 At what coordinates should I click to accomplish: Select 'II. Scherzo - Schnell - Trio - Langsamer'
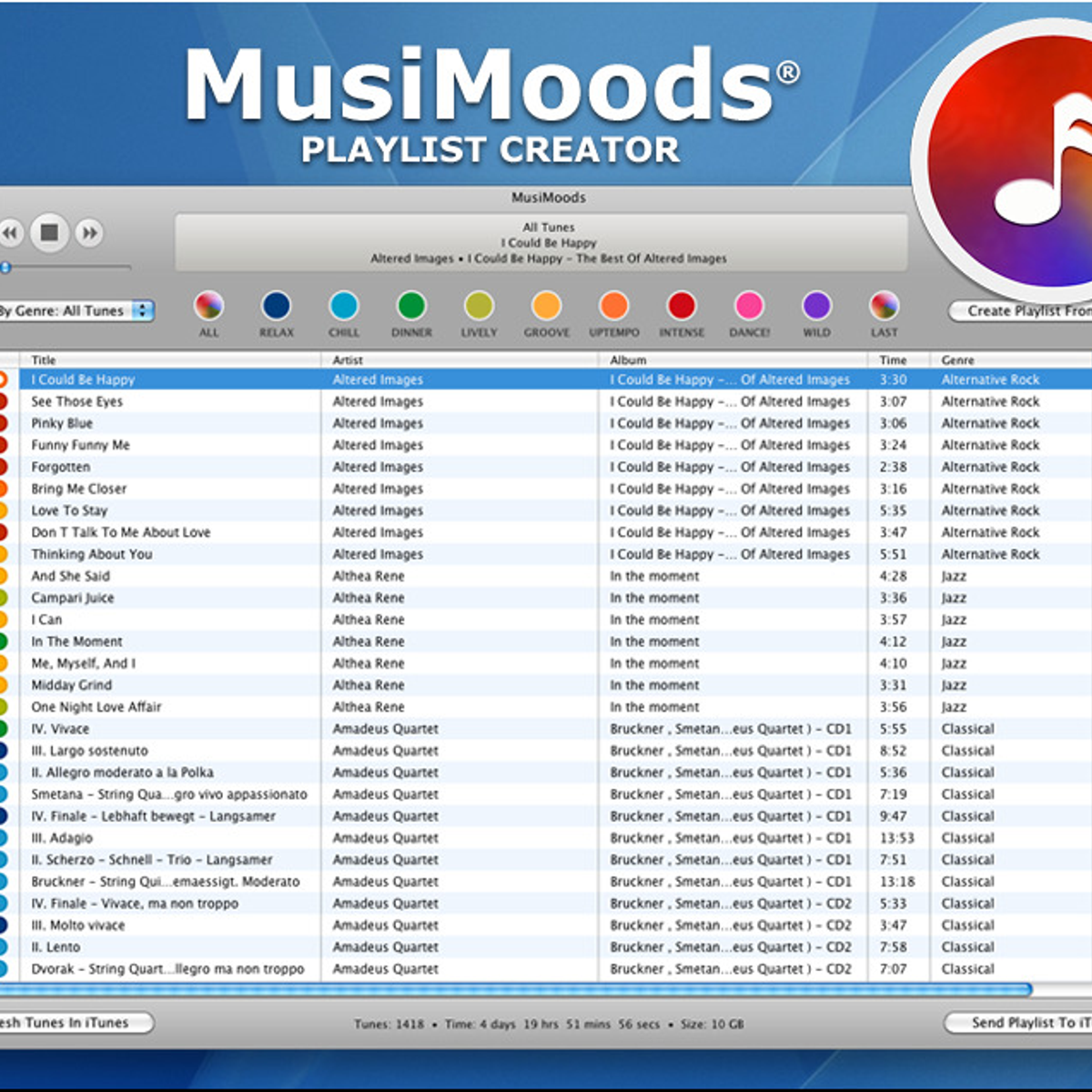pos(546,860)
